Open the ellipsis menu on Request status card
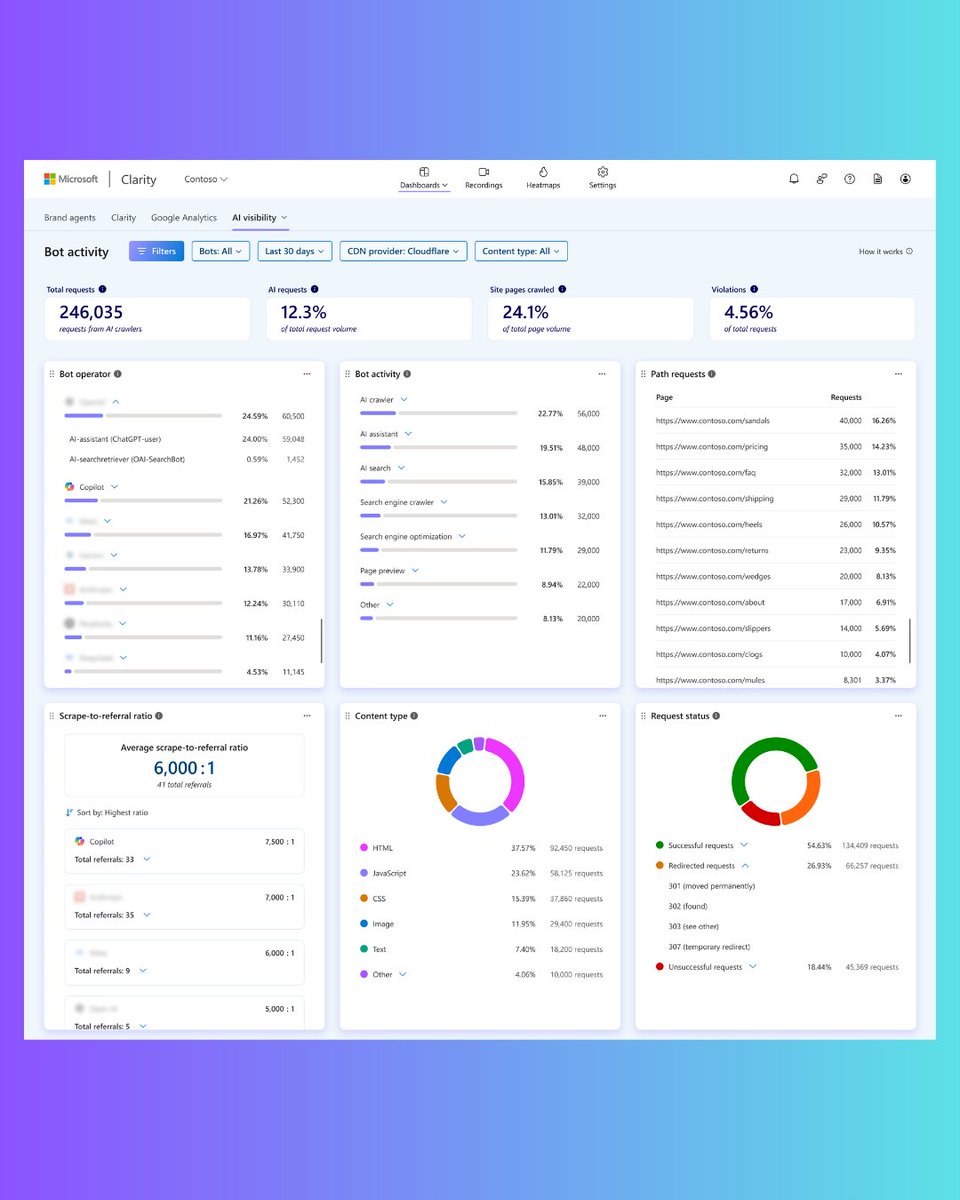 coord(898,716)
